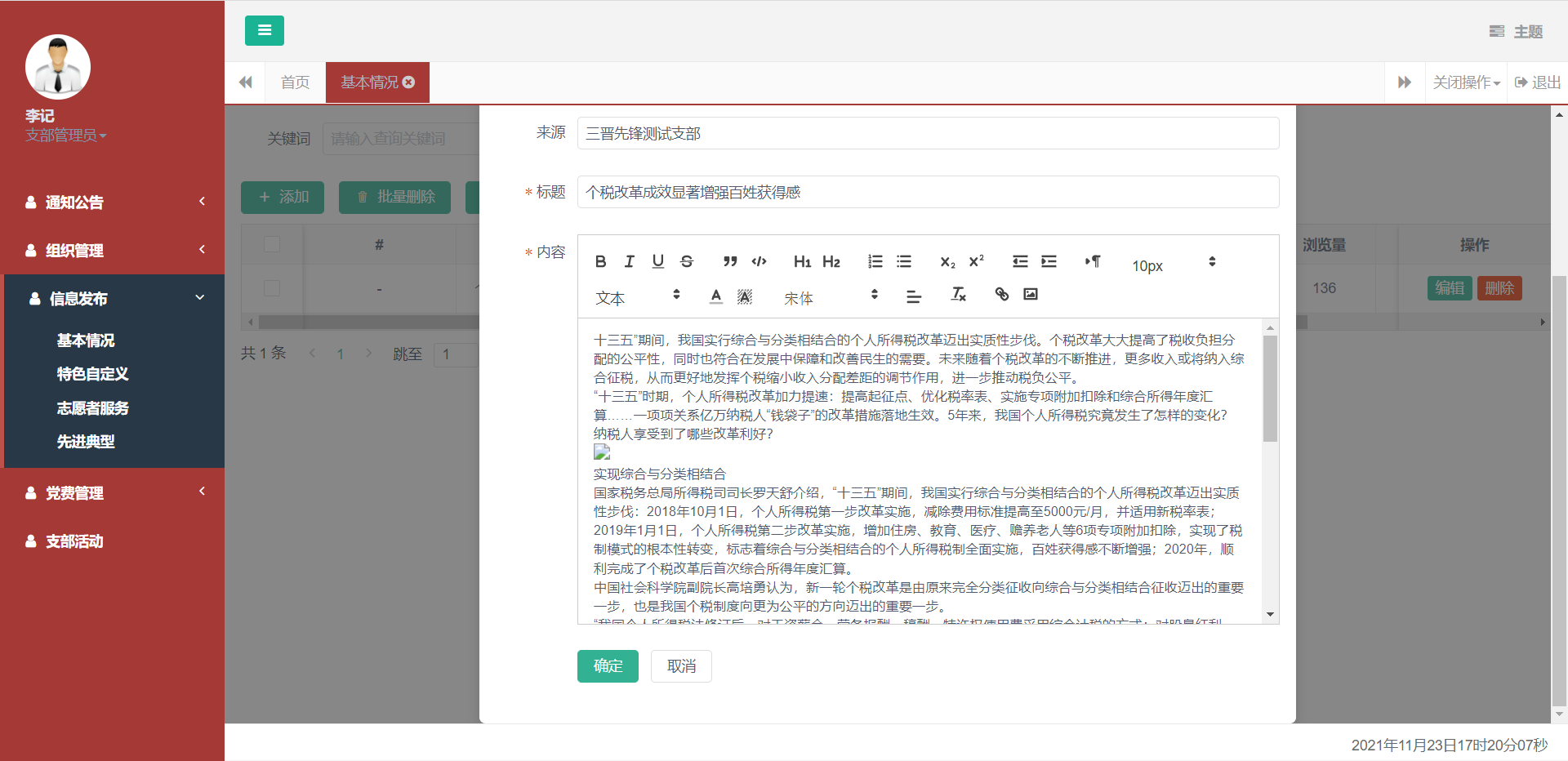Screen dimensions: 1568x761
Task: Open 志愿者服务 in the sidebar
Action: pyautogui.click(x=92, y=408)
